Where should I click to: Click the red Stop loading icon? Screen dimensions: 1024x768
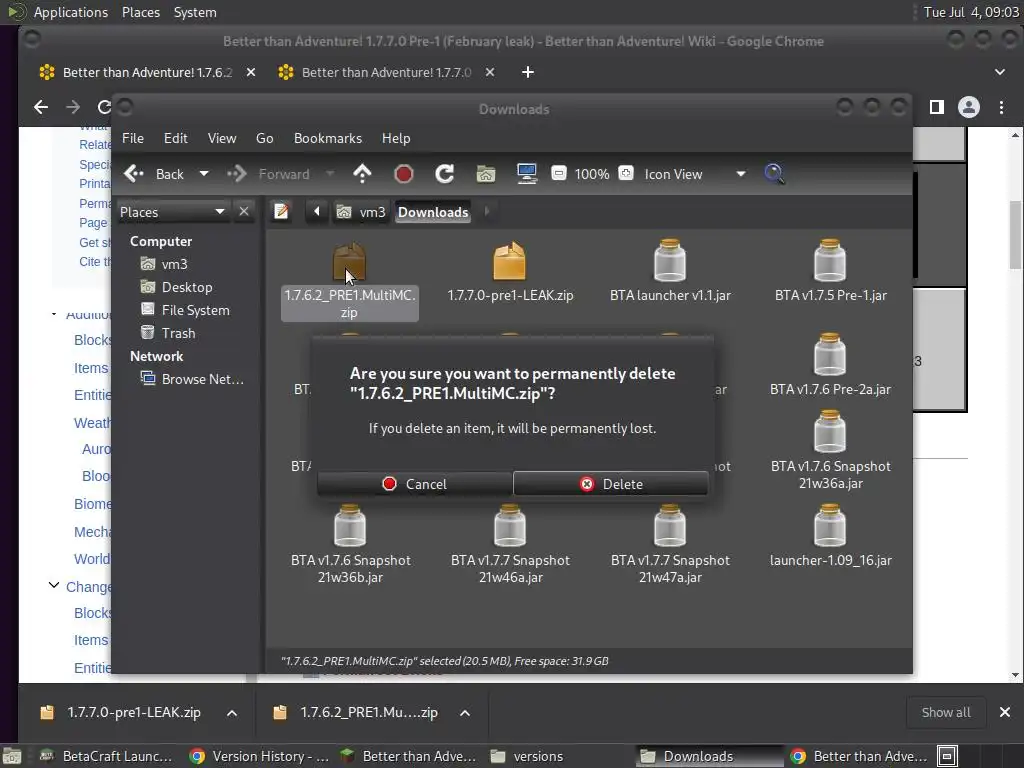click(404, 174)
